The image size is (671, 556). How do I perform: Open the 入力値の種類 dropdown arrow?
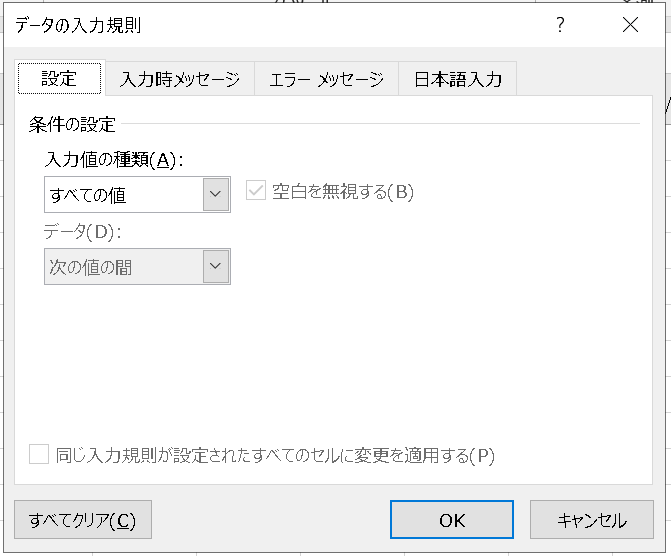(x=216, y=194)
